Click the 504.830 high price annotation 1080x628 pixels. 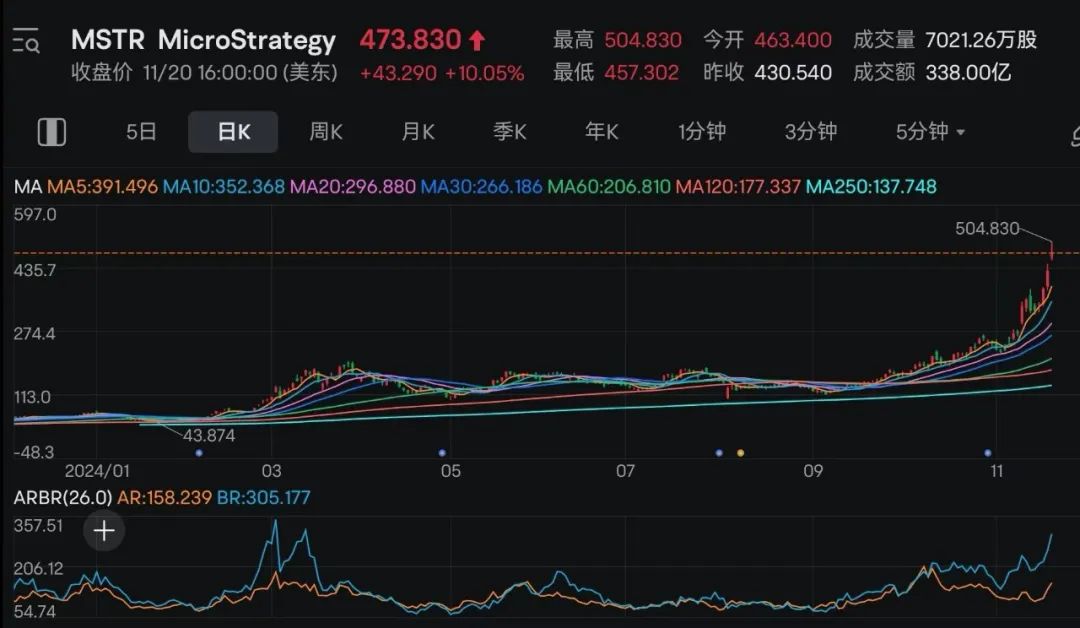[986, 229]
